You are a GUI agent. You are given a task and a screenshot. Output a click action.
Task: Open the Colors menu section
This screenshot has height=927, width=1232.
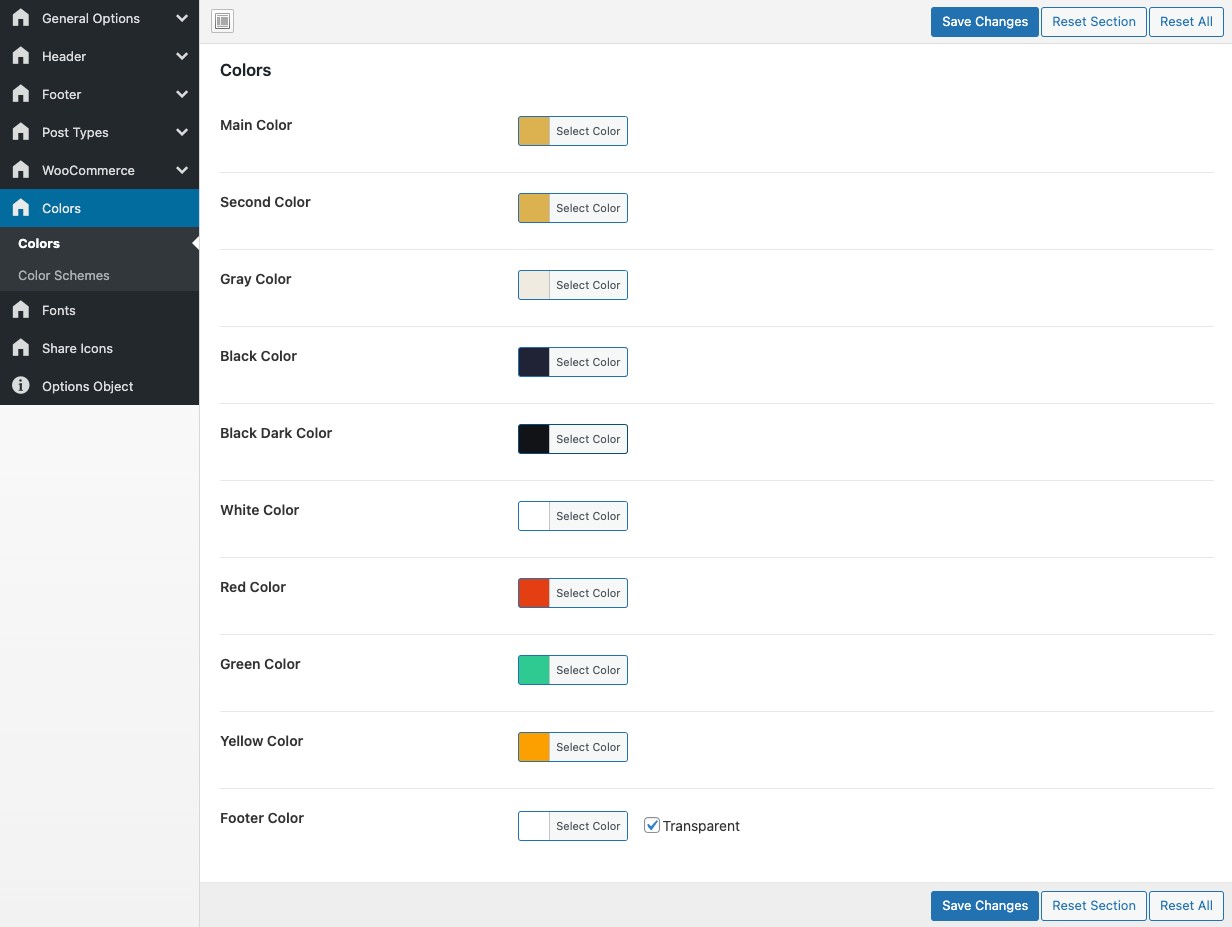pos(99,208)
